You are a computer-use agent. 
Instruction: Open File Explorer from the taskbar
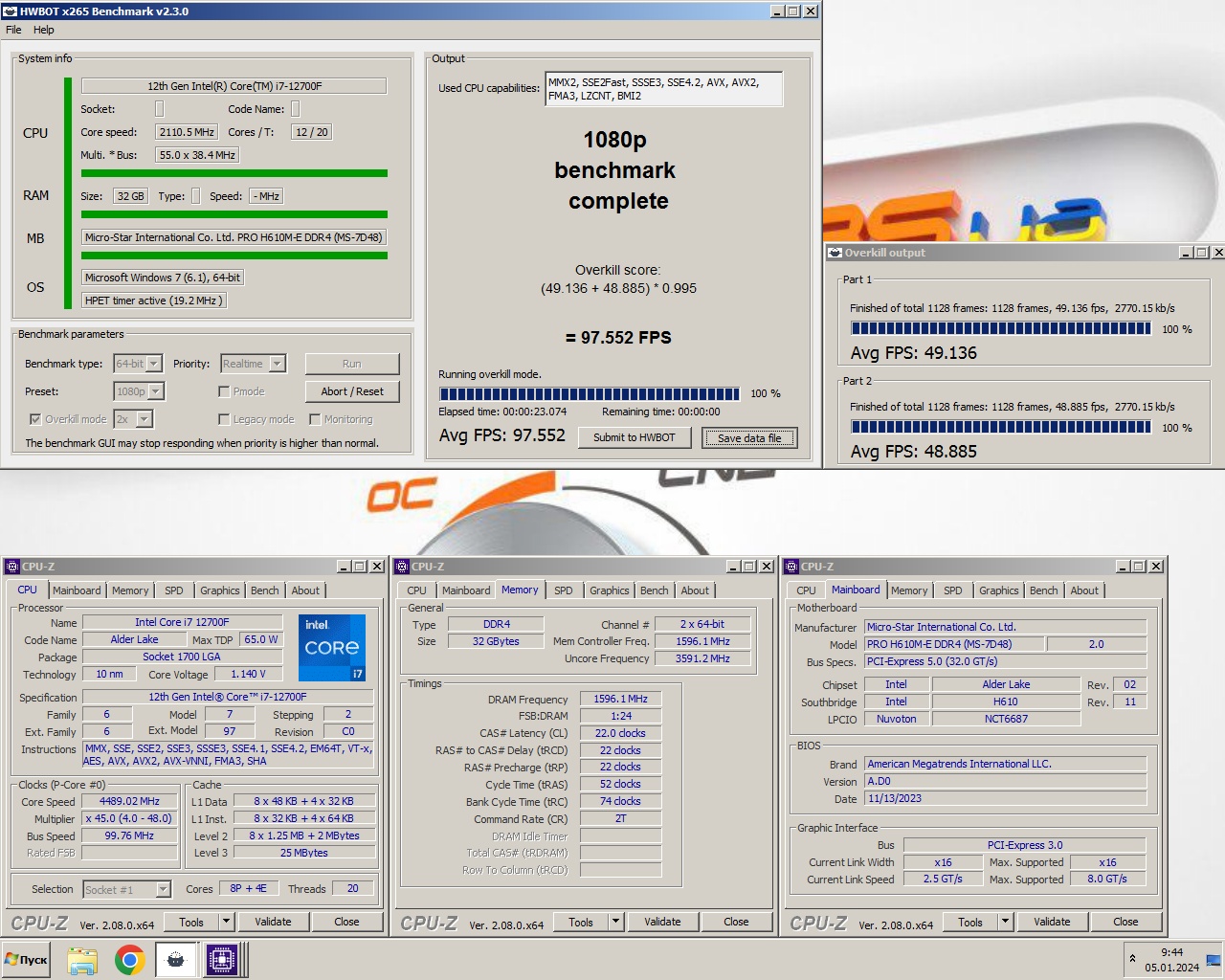(82, 959)
